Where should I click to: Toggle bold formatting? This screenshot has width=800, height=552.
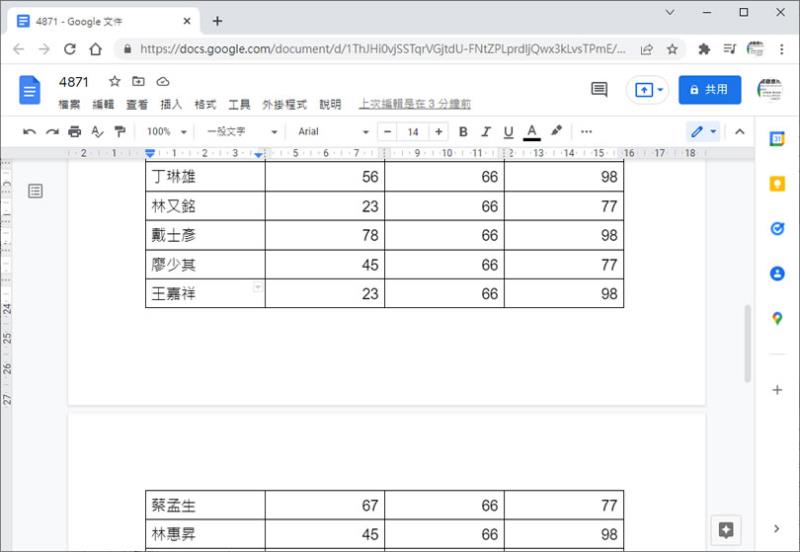[463, 132]
